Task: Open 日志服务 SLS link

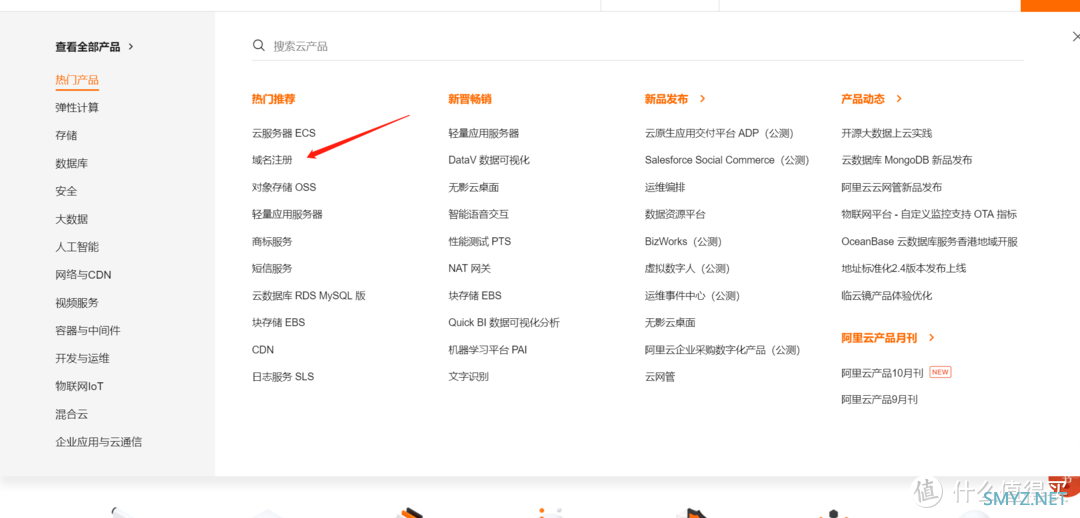Action: click(x=283, y=377)
